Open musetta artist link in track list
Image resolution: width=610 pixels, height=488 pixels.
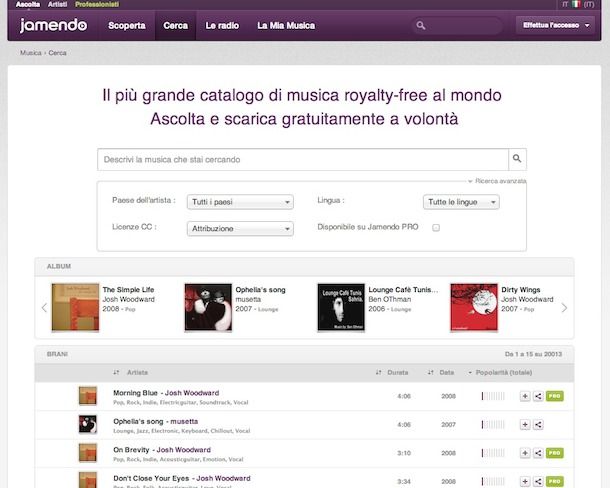[x=184, y=421]
